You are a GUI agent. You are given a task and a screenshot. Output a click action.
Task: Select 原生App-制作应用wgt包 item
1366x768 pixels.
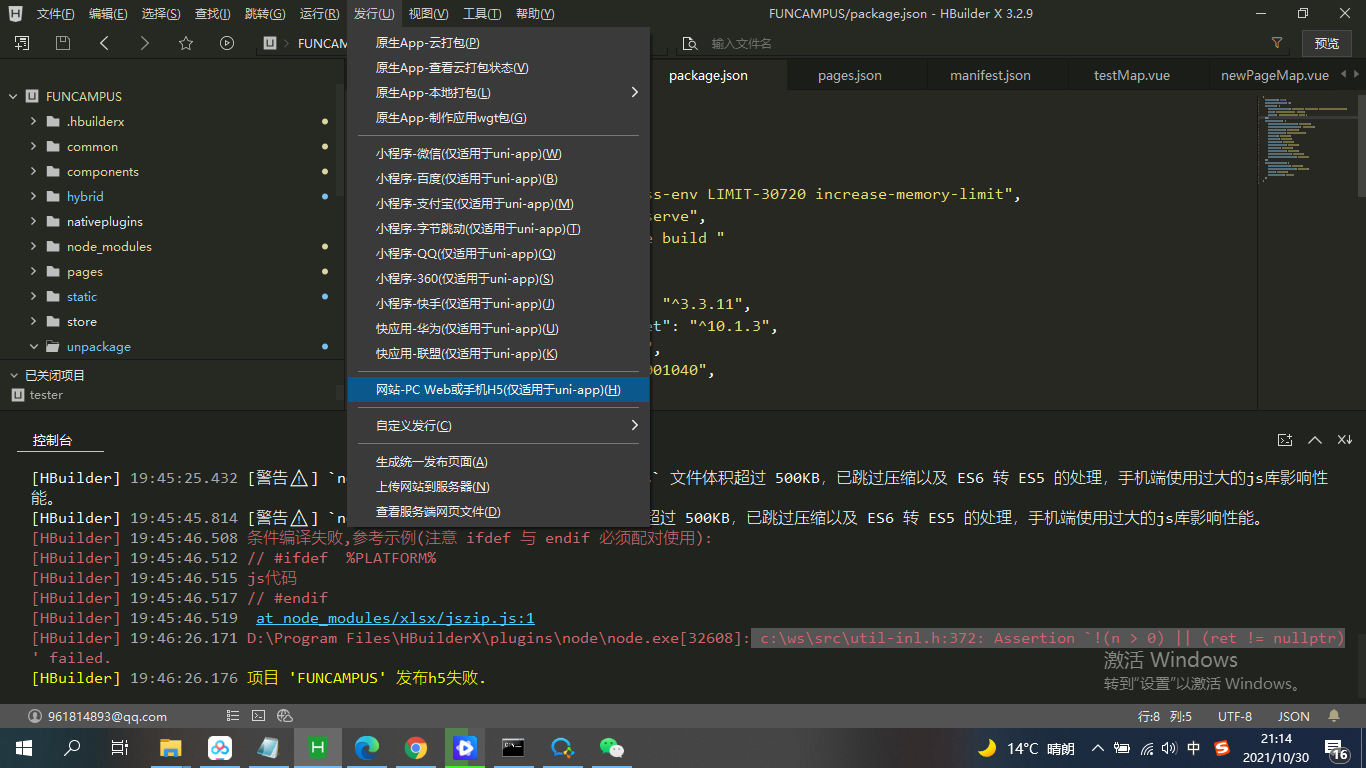[x=498, y=118]
